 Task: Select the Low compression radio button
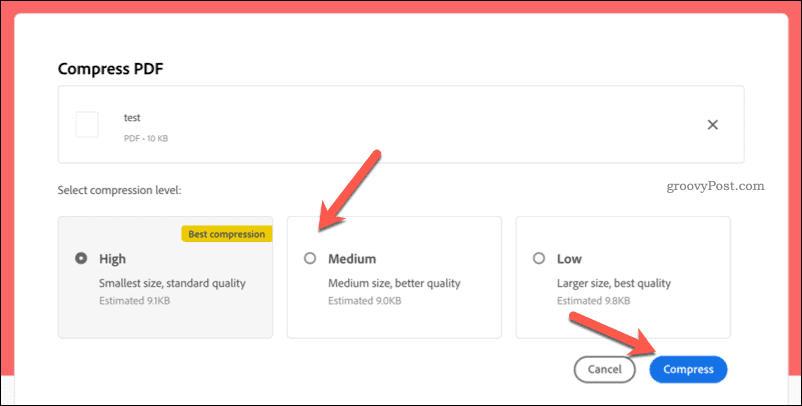click(538, 258)
